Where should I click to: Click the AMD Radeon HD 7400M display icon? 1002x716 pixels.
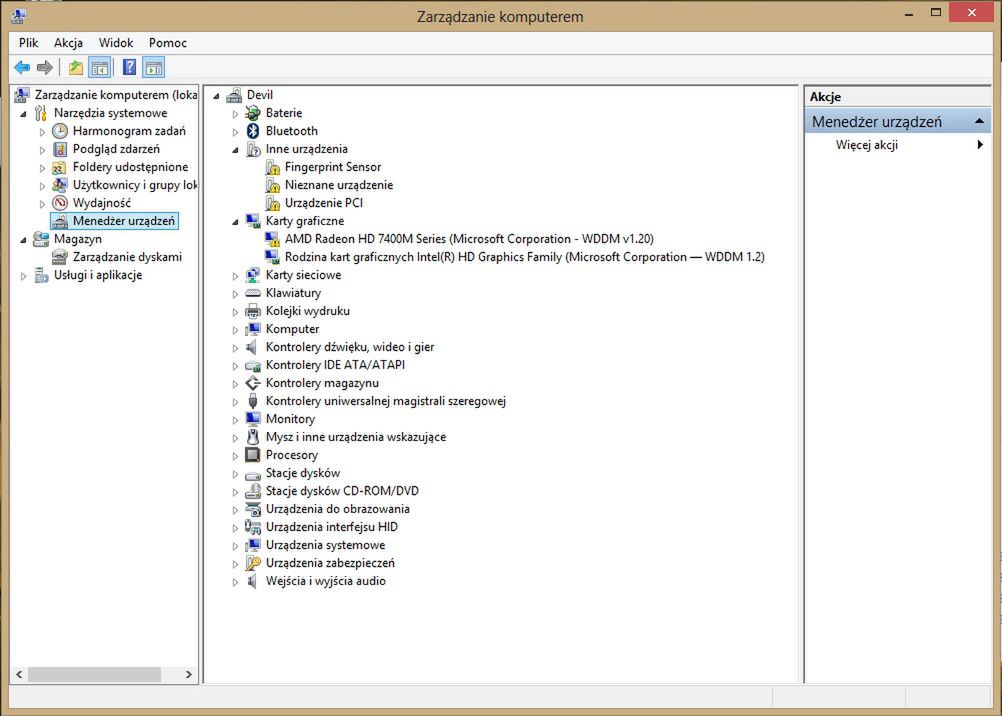pos(272,239)
